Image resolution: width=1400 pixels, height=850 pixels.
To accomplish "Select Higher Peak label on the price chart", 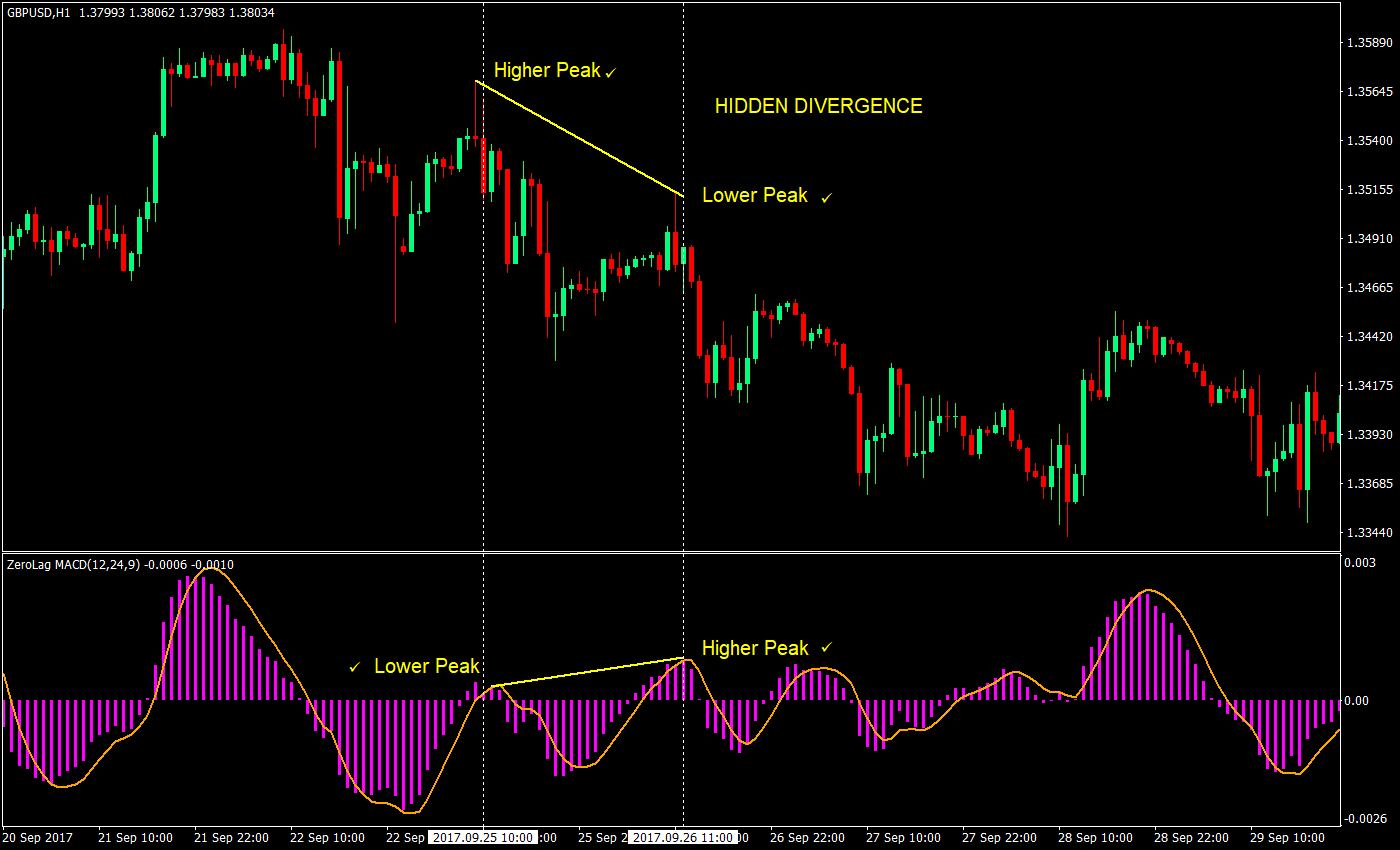I will [547, 70].
